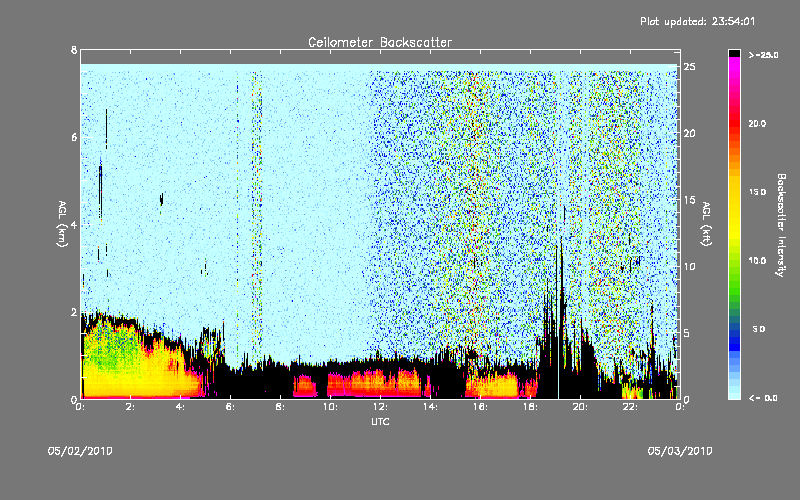Click the '25' tick on the kft axis
The width and height of the screenshot is (800, 500).
[x=690, y=67]
